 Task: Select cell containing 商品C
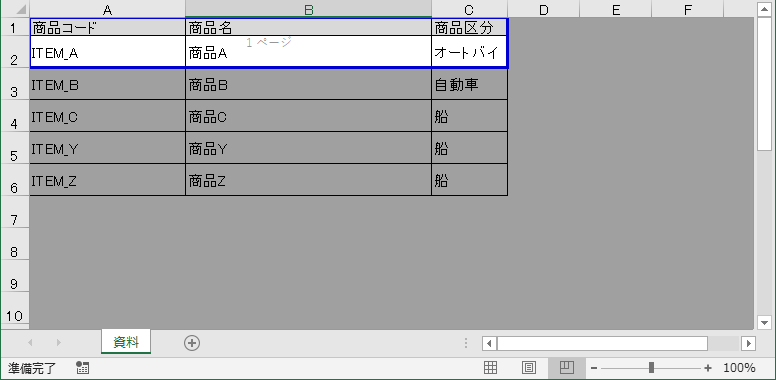click(308, 116)
